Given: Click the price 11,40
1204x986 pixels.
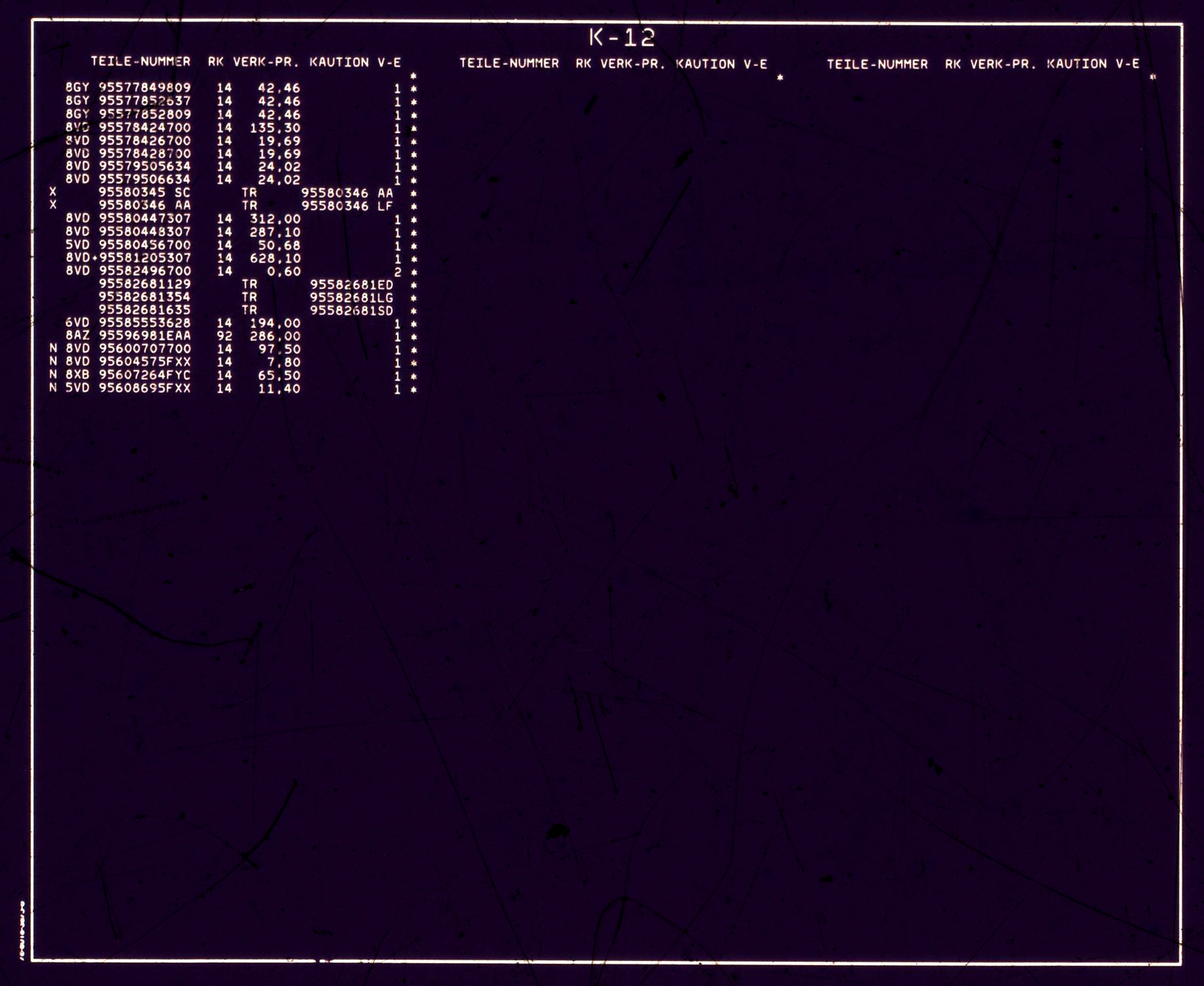Looking at the screenshot, I should 279,389.
